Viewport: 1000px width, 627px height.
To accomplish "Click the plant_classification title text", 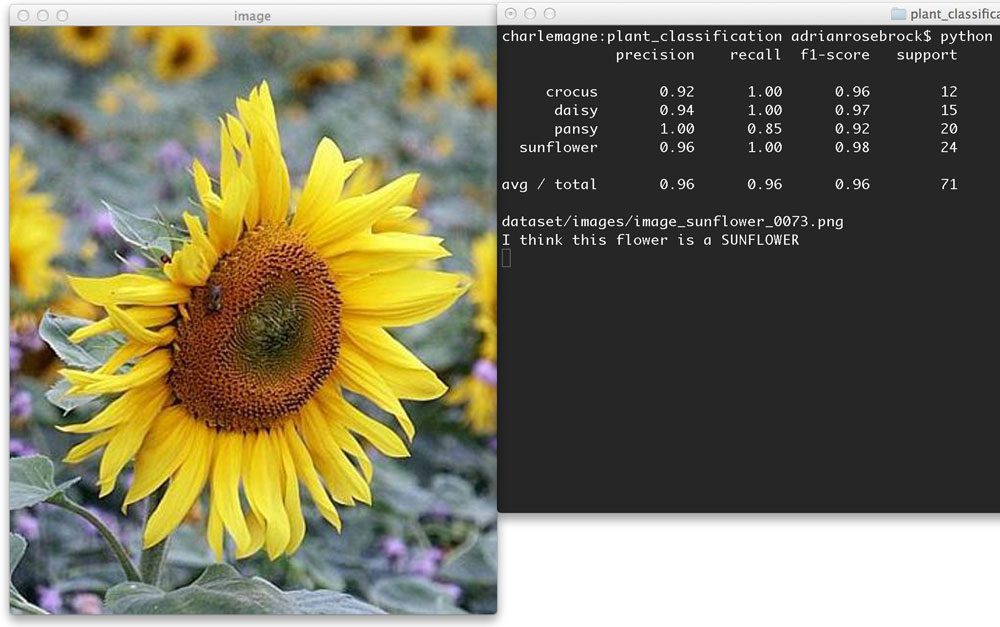I will coord(955,14).
